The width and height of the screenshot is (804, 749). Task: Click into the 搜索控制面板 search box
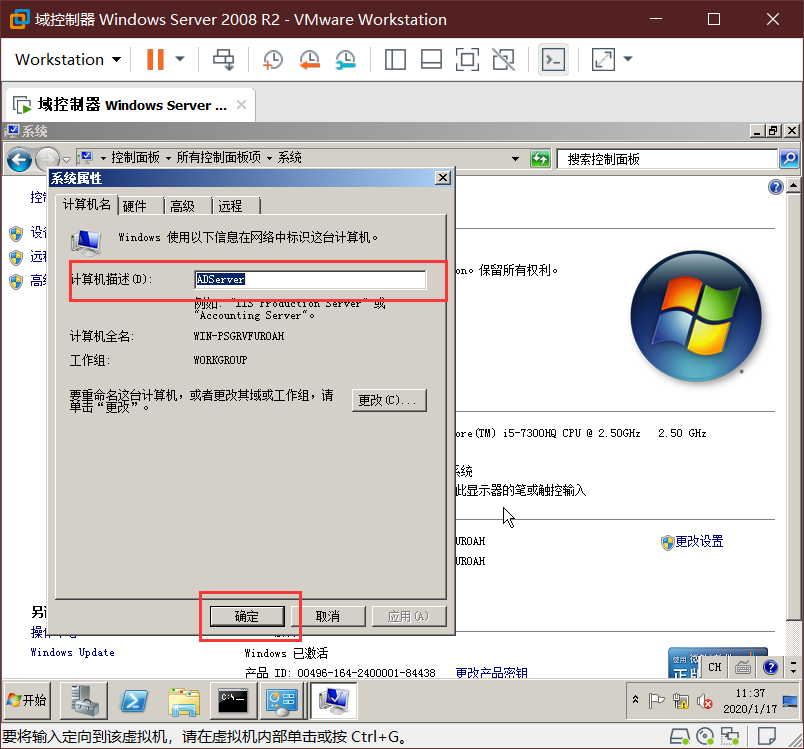[667, 159]
